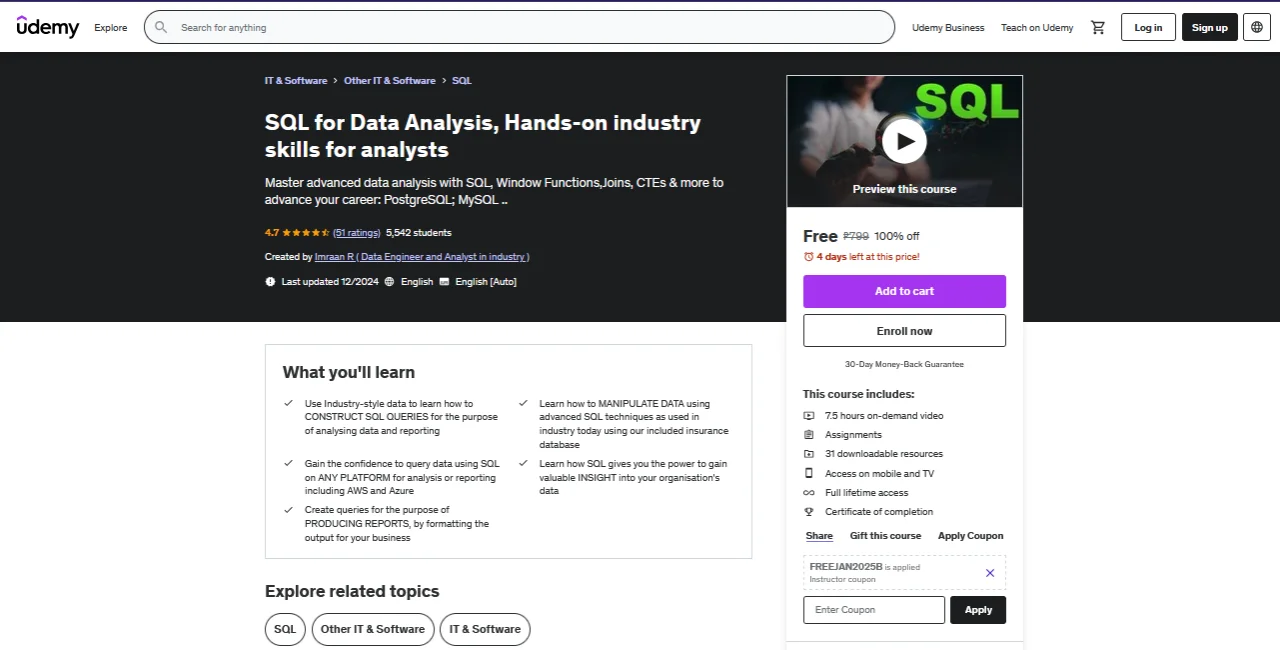1280x650 pixels.
Task: Click the English [Auto] captions text
Action: (486, 282)
